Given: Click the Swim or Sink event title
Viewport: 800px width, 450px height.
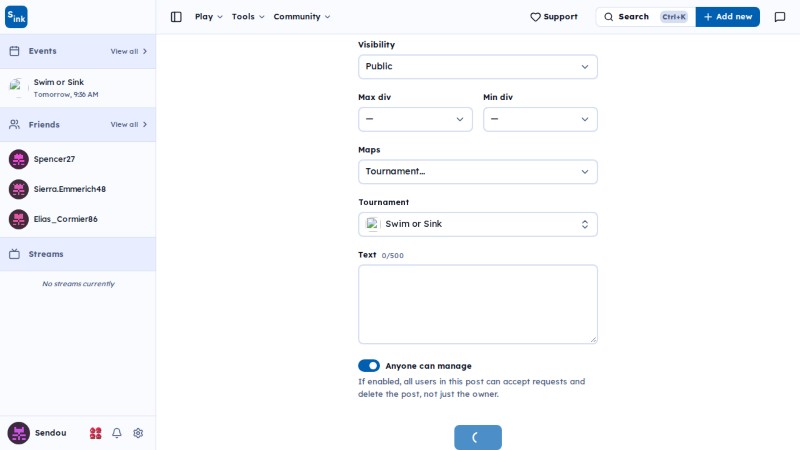Looking at the screenshot, I should pos(59,82).
